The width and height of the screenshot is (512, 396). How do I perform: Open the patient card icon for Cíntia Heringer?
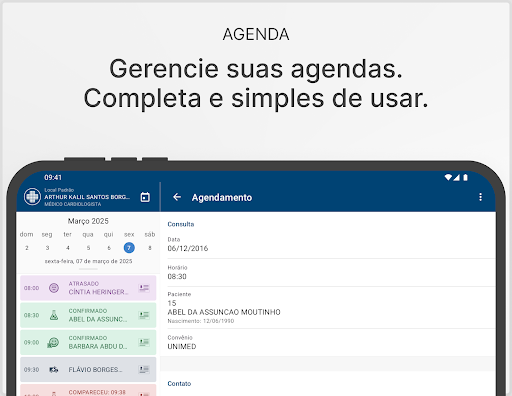tap(144, 288)
